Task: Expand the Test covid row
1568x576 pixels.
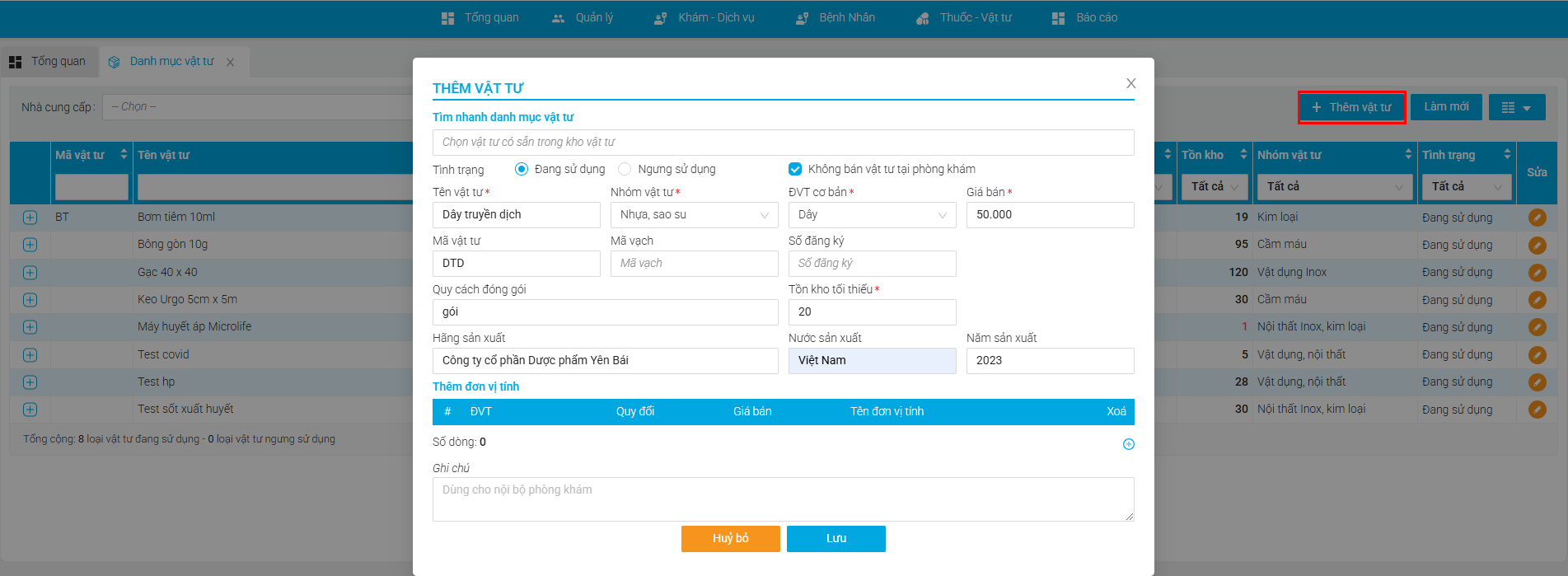Action: coord(30,355)
